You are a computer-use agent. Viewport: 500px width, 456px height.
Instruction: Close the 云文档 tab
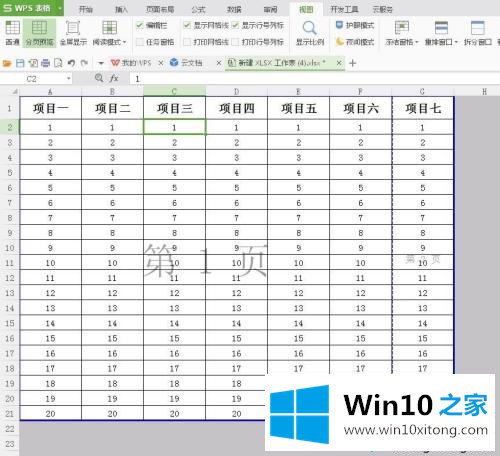pyautogui.click(x=219, y=63)
